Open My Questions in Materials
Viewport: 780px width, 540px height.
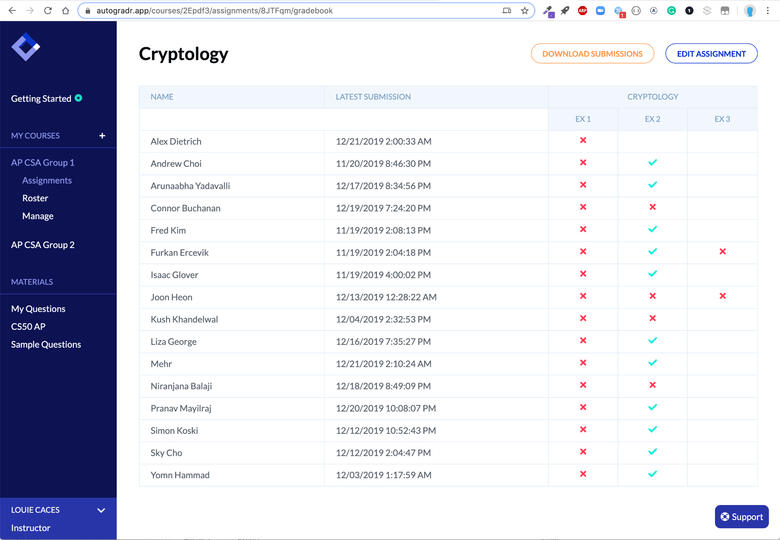(x=38, y=309)
